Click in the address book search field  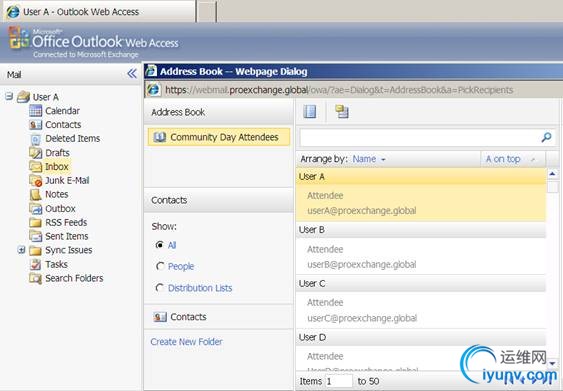pyautogui.click(x=419, y=138)
